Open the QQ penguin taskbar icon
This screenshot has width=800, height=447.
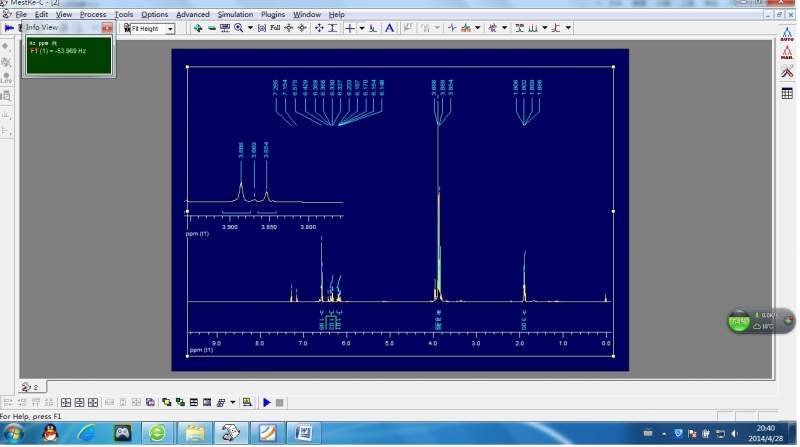[x=49, y=434]
